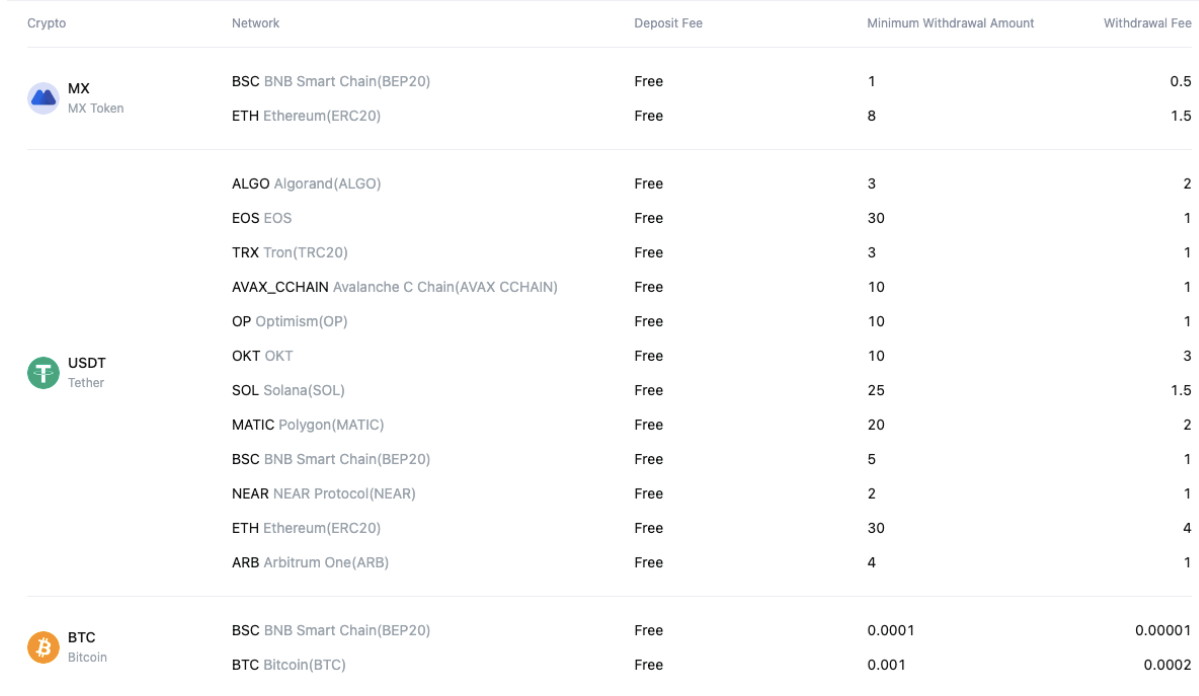Open the MX coin name
This screenshot has height=696, width=1199.
(79, 89)
